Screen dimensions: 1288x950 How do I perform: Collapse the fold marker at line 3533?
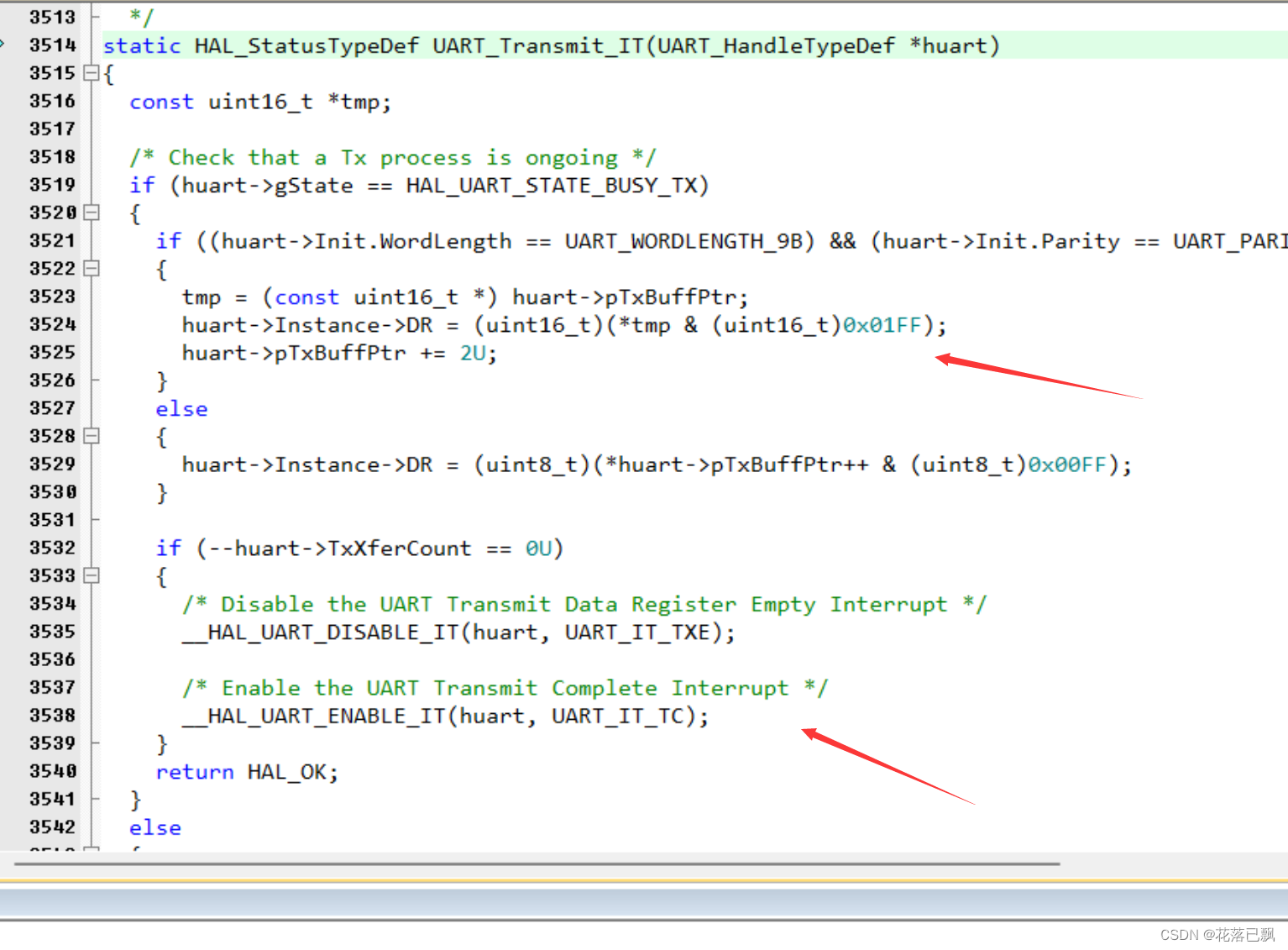tap(92, 575)
